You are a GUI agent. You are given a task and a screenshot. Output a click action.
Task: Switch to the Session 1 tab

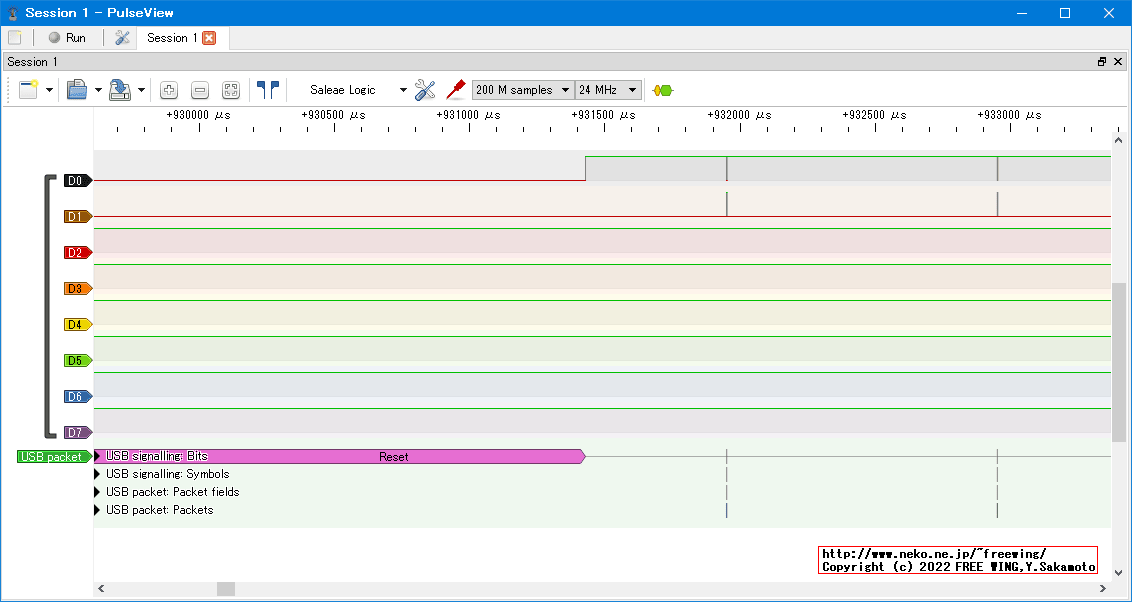[x=172, y=38]
